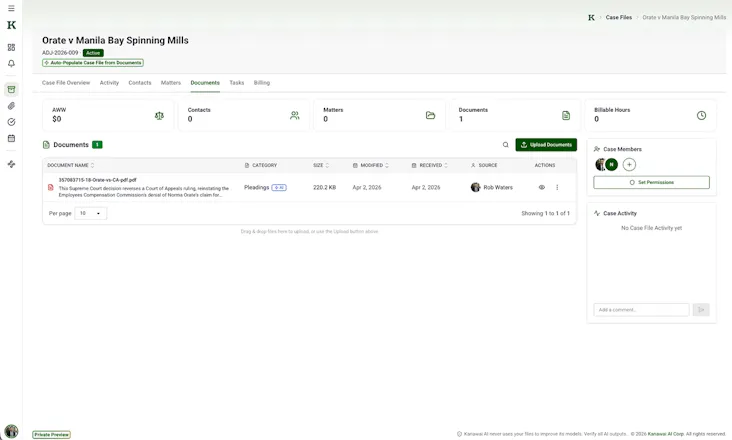This screenshot has height=440, width=732.
Task: Sort by Size column
Action: (321, 165)
